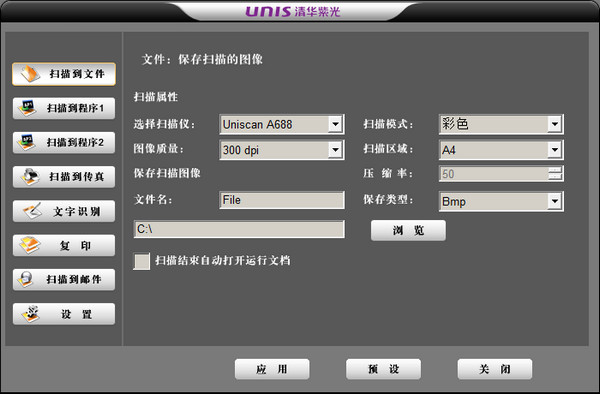
Task: Click the 设置 tools icon
Action: coord(31,314)
